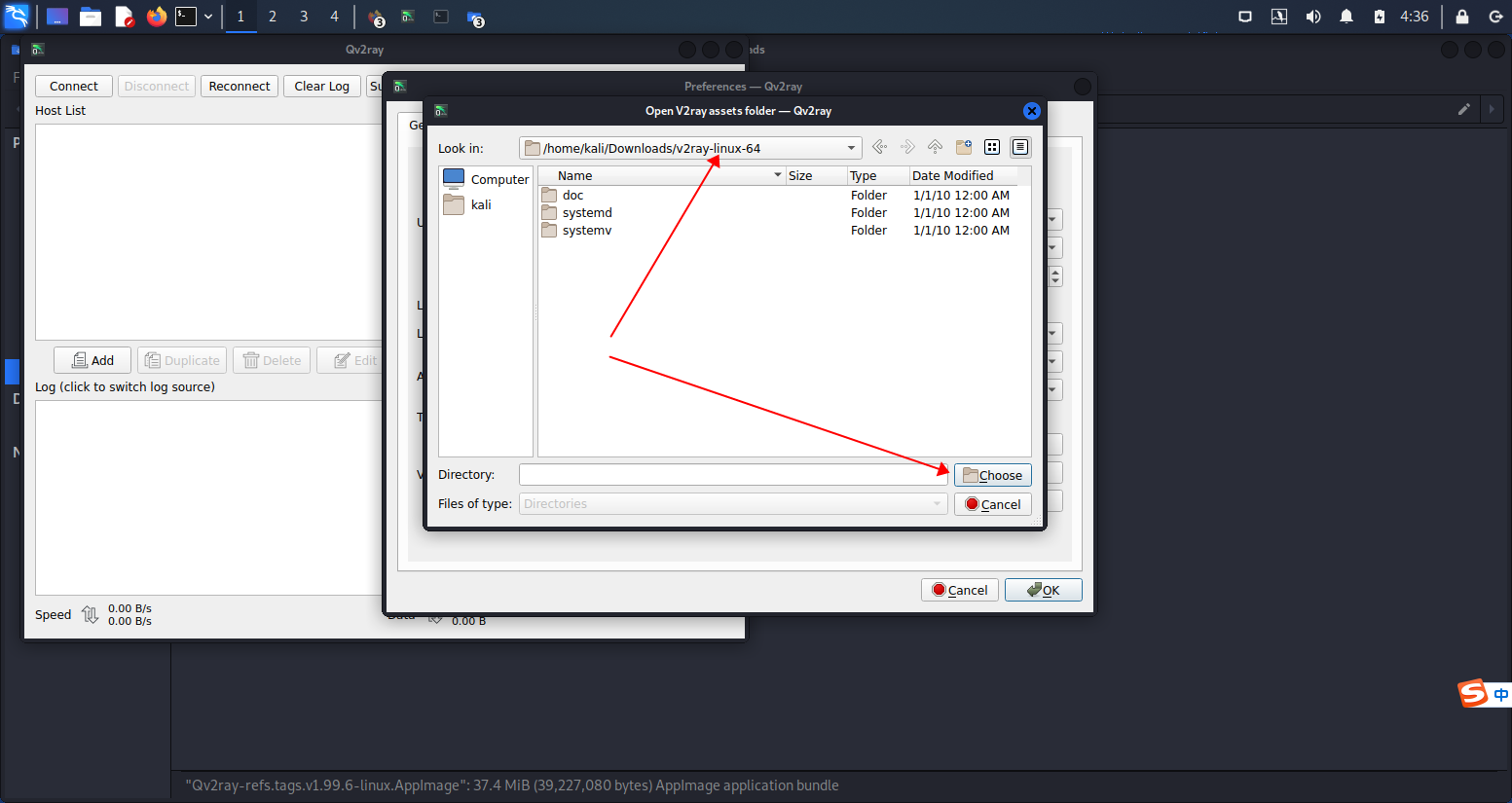The height and width of the screenshot is (803, 1512).
Task: Cancel the Open V2ray assets folder dialog
Action: pyautogui.click(x=992, y=504)
